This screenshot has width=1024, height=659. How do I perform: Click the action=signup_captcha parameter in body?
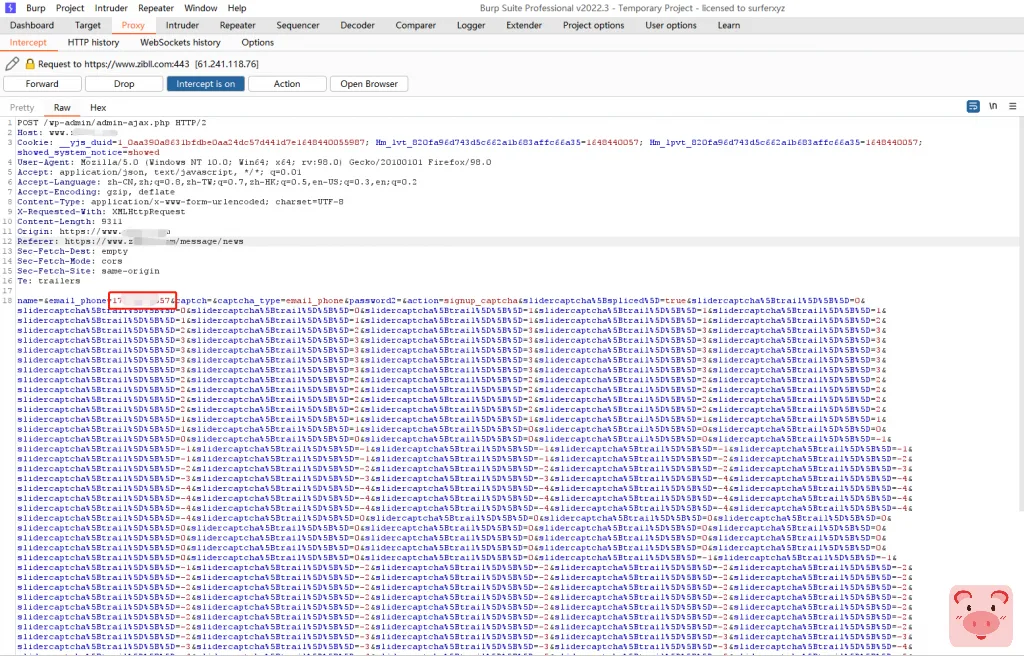click(460, 300)
